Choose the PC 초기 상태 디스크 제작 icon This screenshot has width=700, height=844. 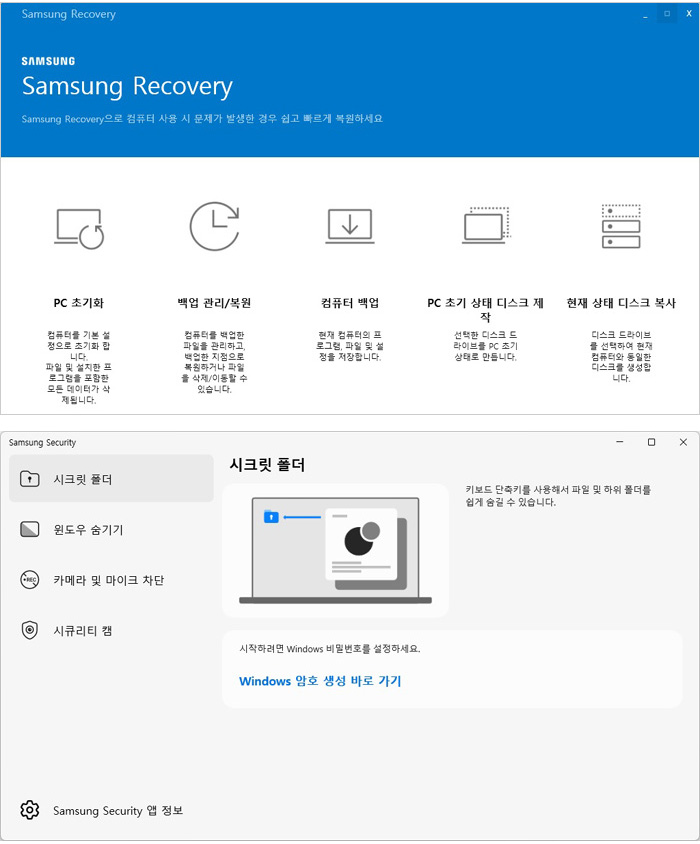(x=486, y=225)
